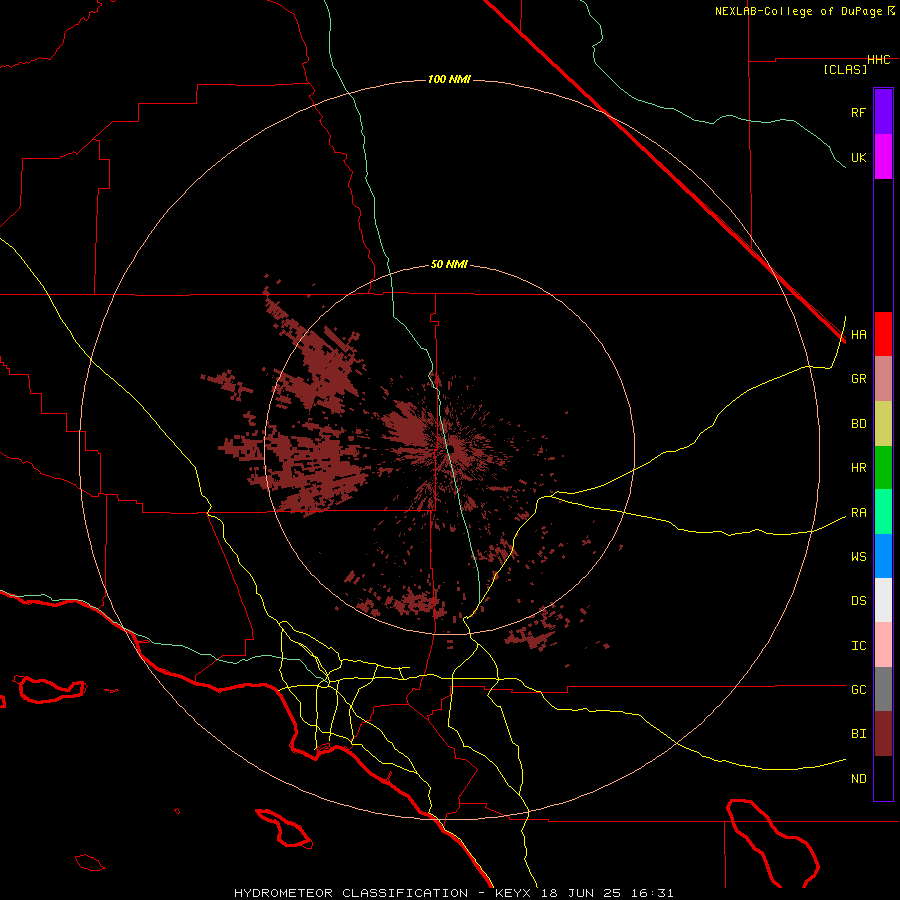This screenshot has width=900, height=900.
Task: Click the dark green HR legend swatch
Action: 883,468
